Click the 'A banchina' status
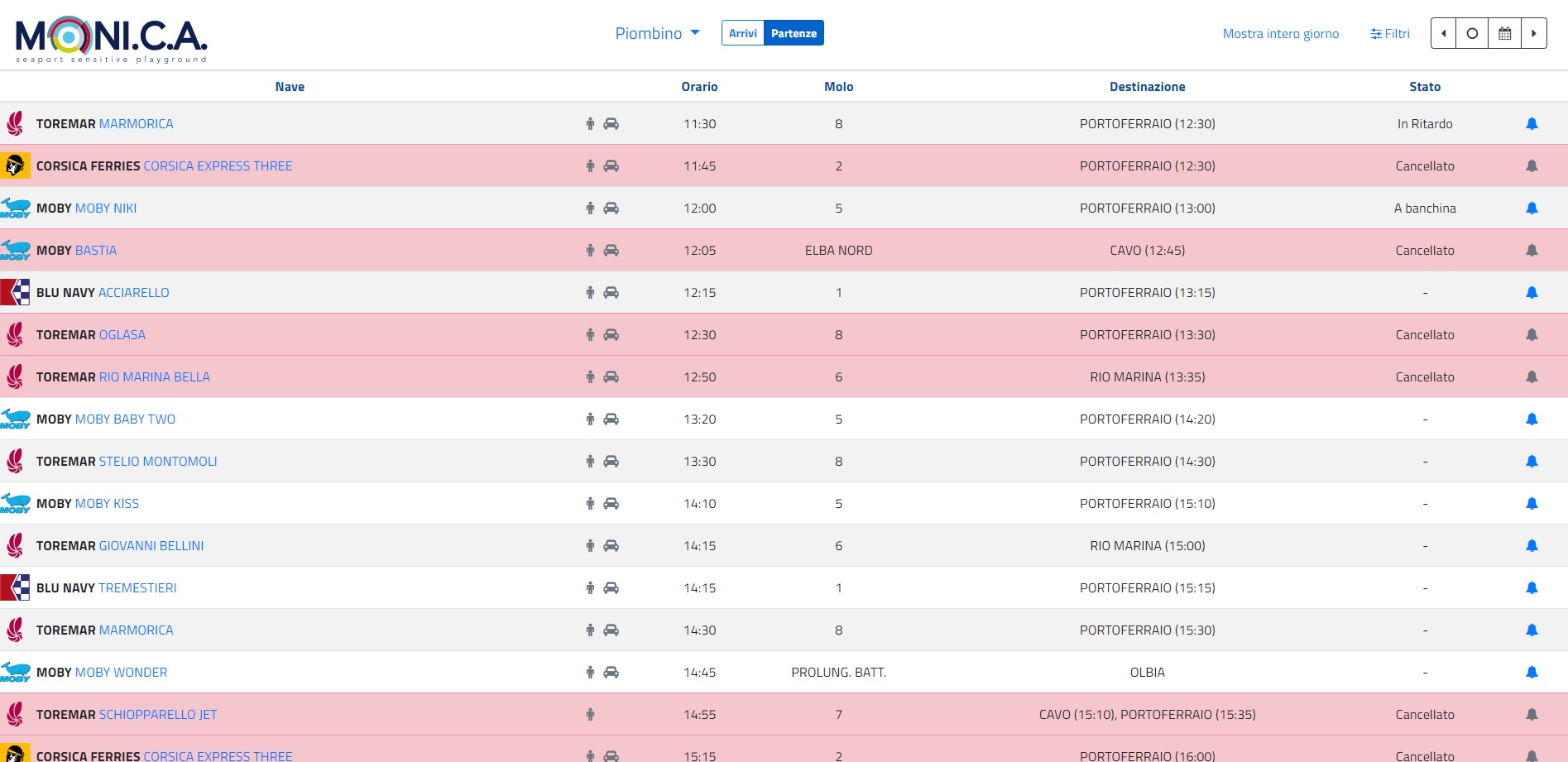1568x762 pixels. tap(1425, 208)
